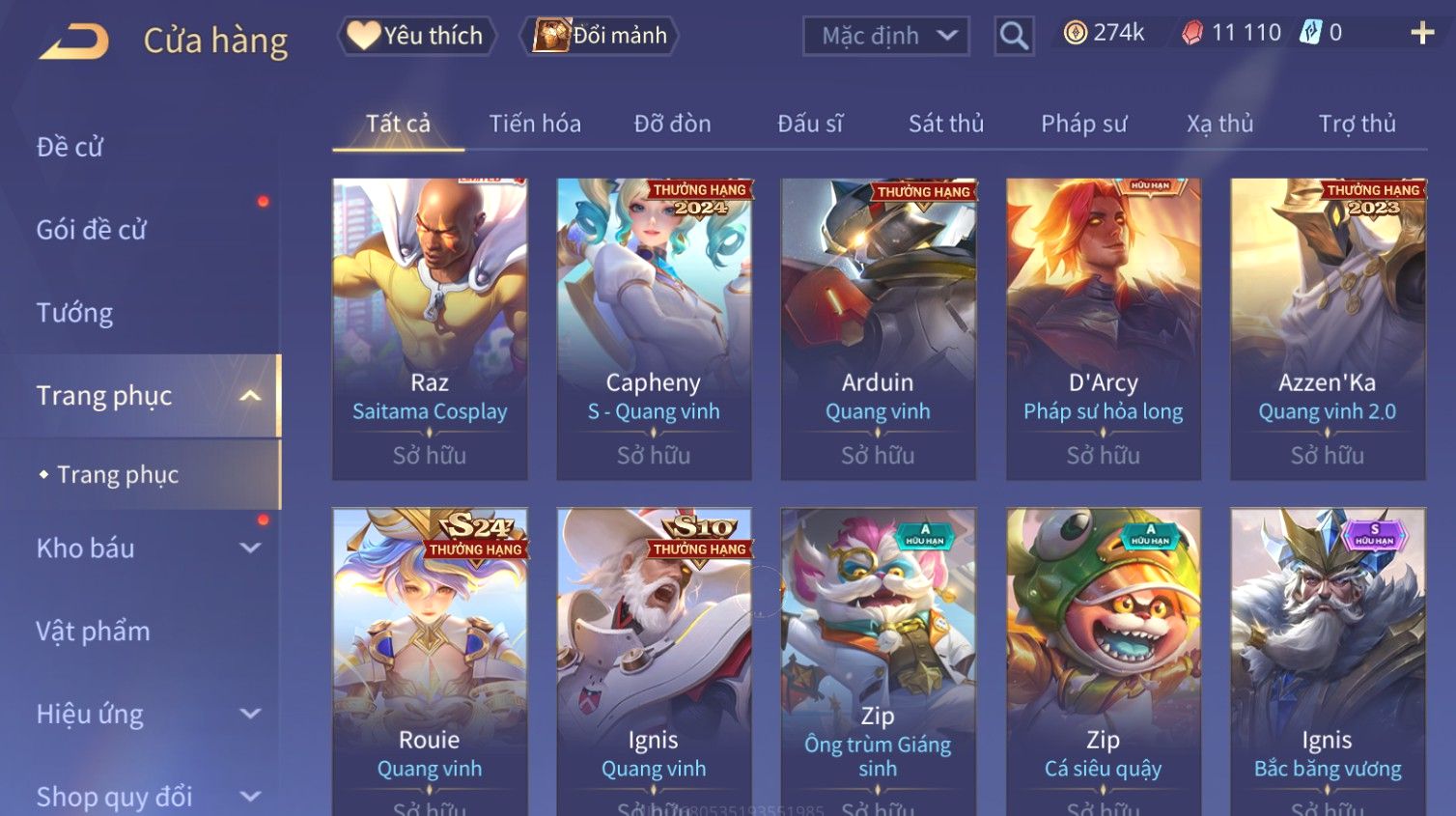Click the red gem 11 110 icon
This screenshot has width=1456, height=816.
pos(1192,33)
